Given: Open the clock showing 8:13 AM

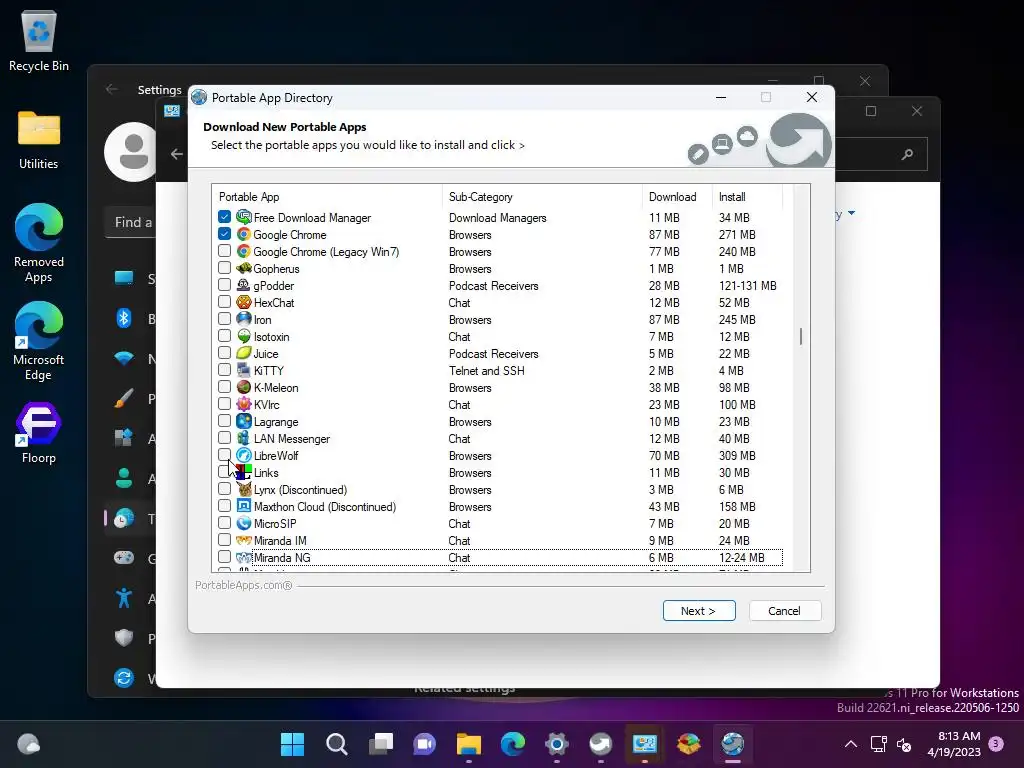Looking at the screenshot, I should (x=953, y=744).
